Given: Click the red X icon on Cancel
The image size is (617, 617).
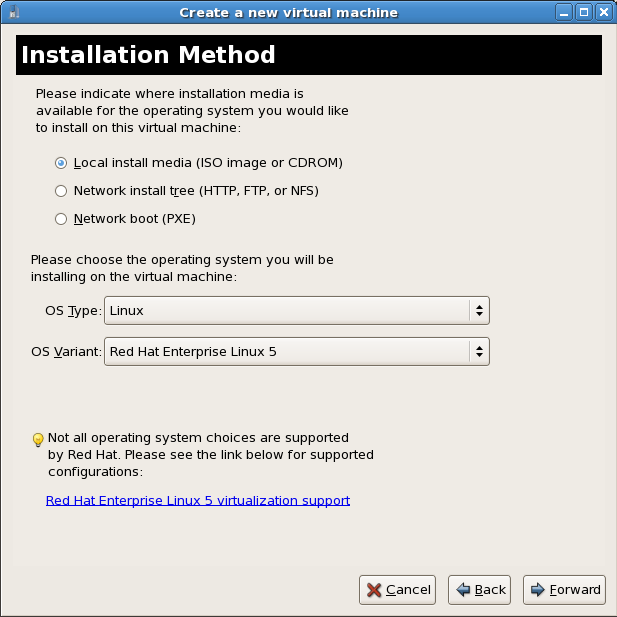Looking at the screenshot, I should point(374,590).
